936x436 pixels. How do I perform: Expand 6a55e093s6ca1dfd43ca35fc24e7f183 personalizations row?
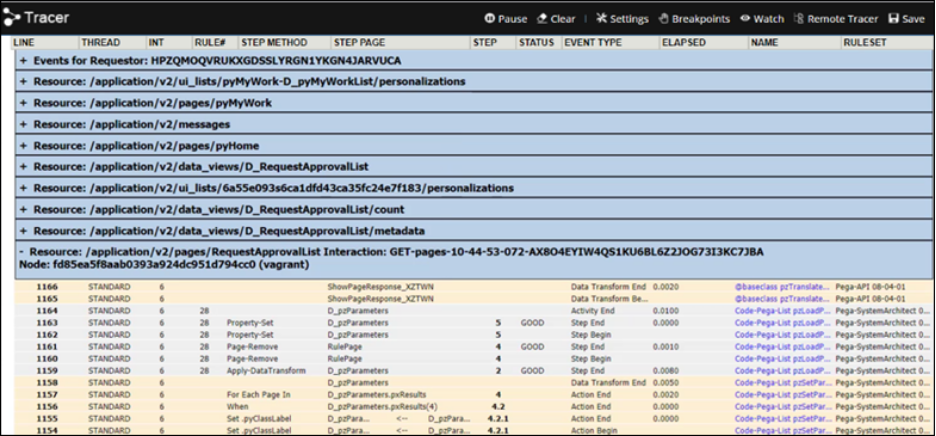[x=24, y=188]
